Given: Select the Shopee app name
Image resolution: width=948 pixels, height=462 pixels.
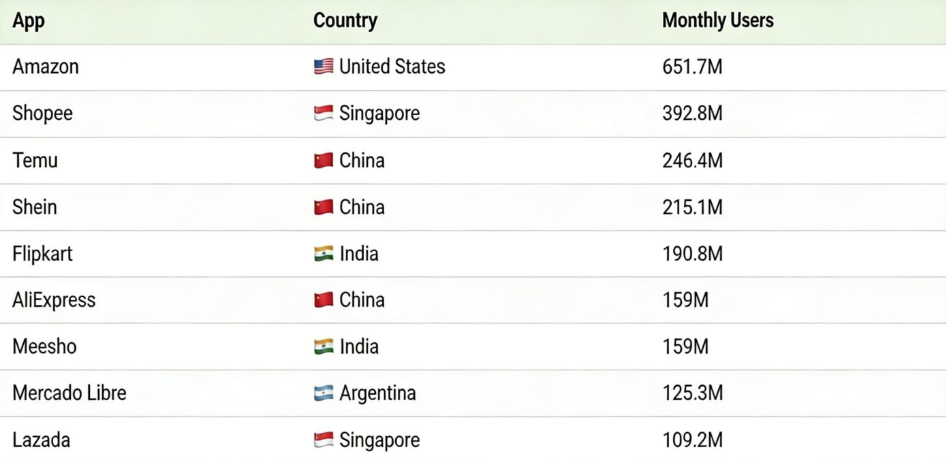Looking at the screenshot, I should [x=42, y=114].
